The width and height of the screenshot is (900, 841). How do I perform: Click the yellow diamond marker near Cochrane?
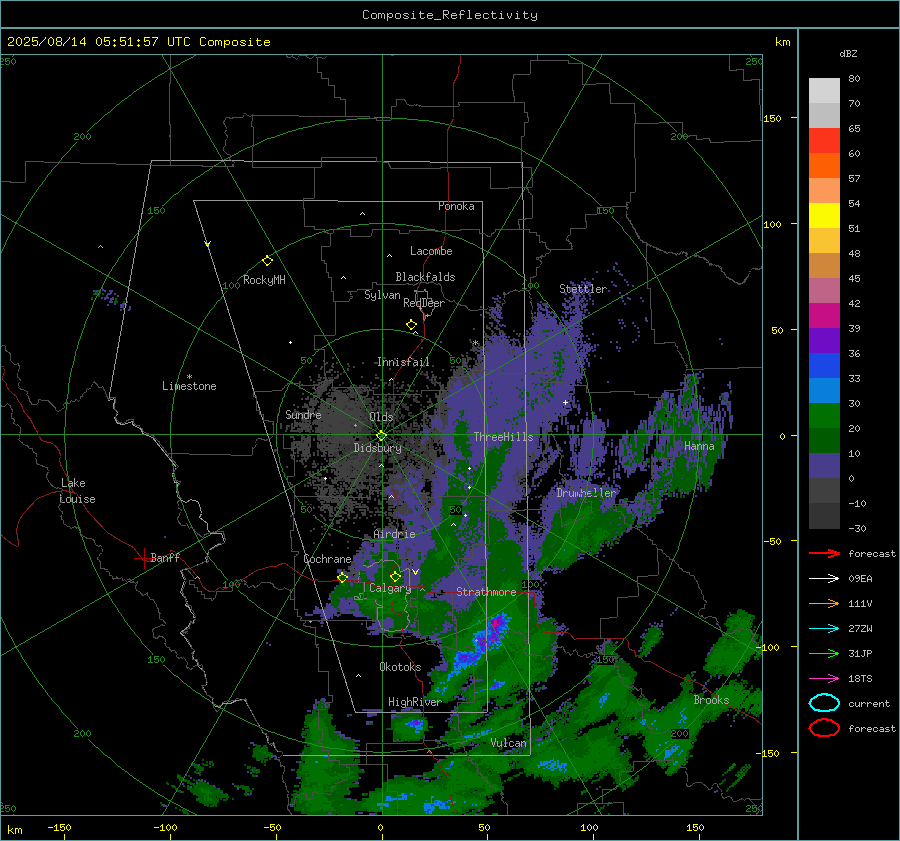(342, 578)
